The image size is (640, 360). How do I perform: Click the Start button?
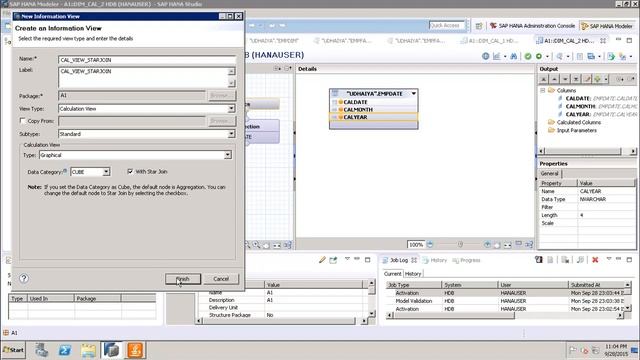(13, 350)
